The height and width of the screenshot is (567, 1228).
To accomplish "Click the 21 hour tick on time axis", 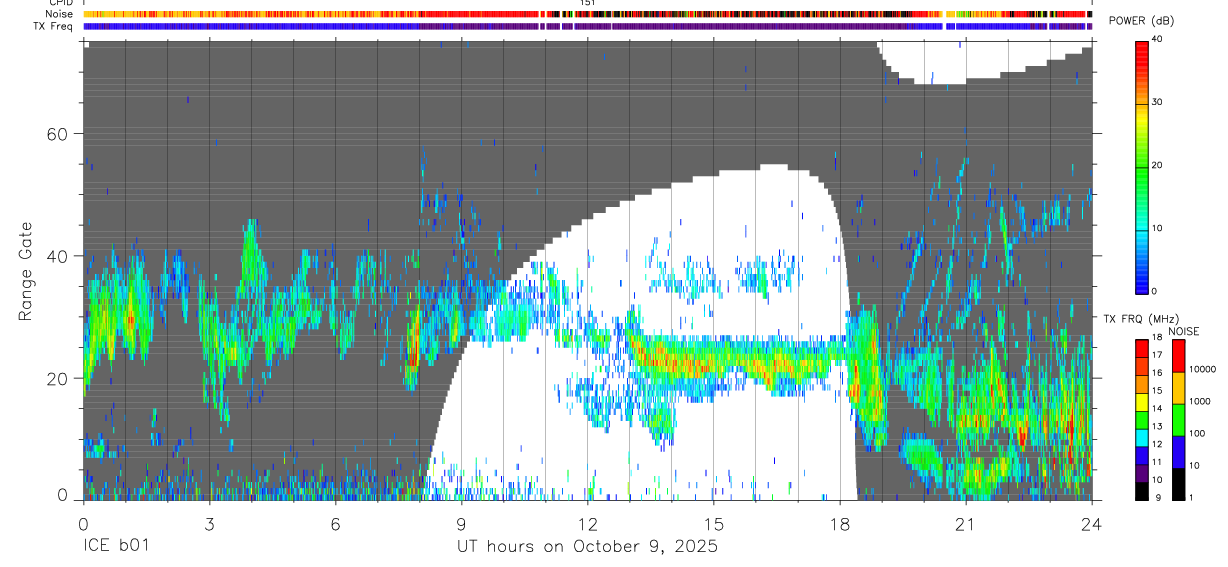I will tap(965, 524).
